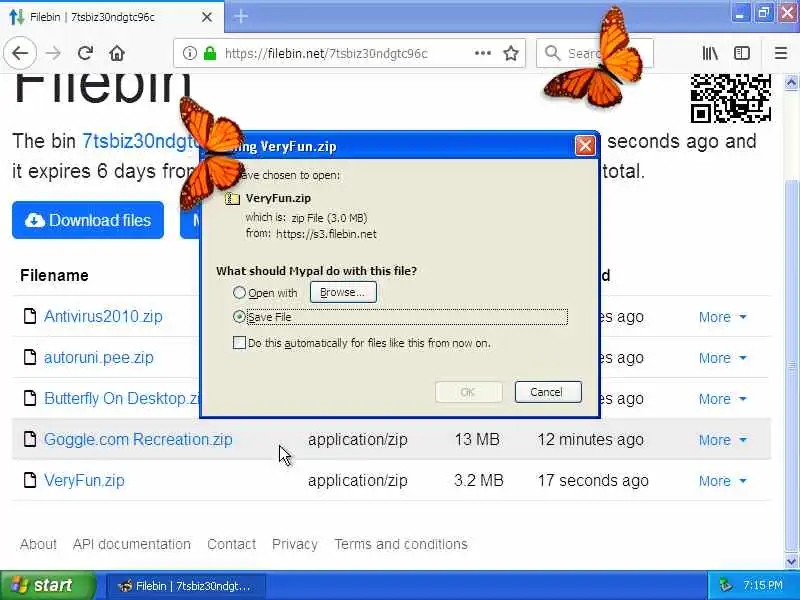
Task: Select the Filebin browser tab
Action: (112, 17)
